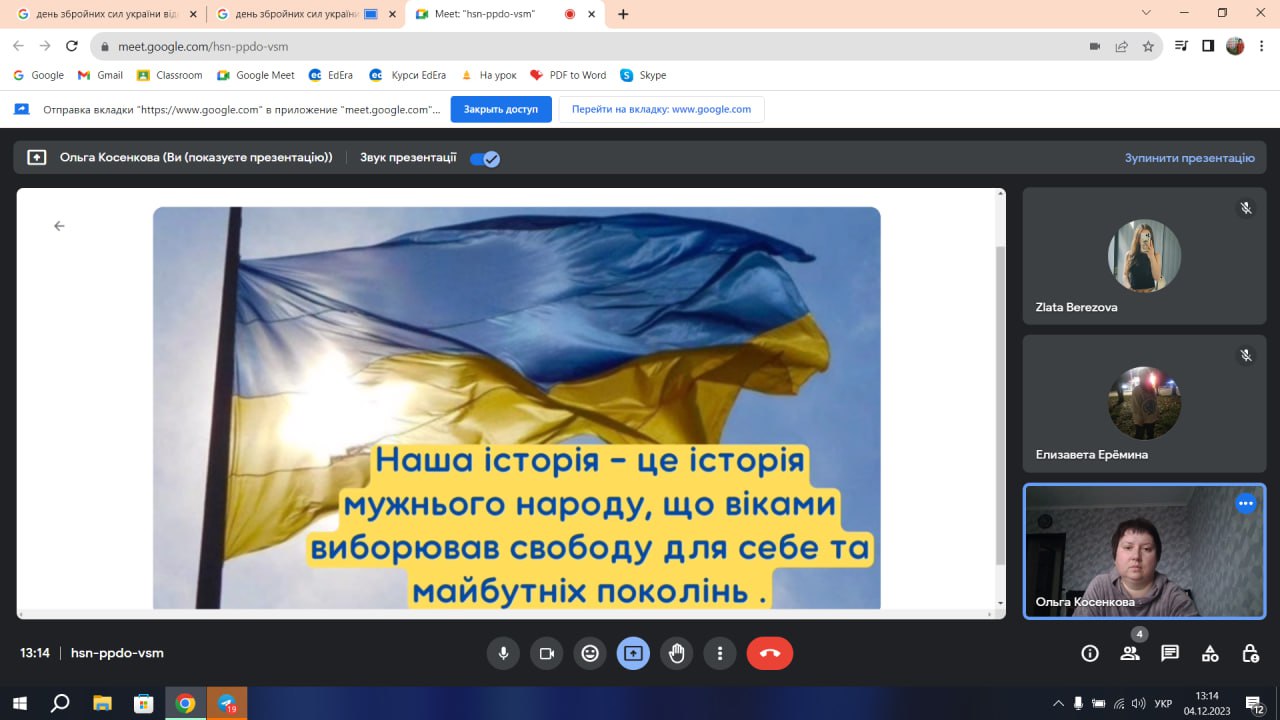Viewport: 1280px width, 720px height.
Task: Open the Classroom bookmark
Action: pyautogui.click(x=170, y=75)
